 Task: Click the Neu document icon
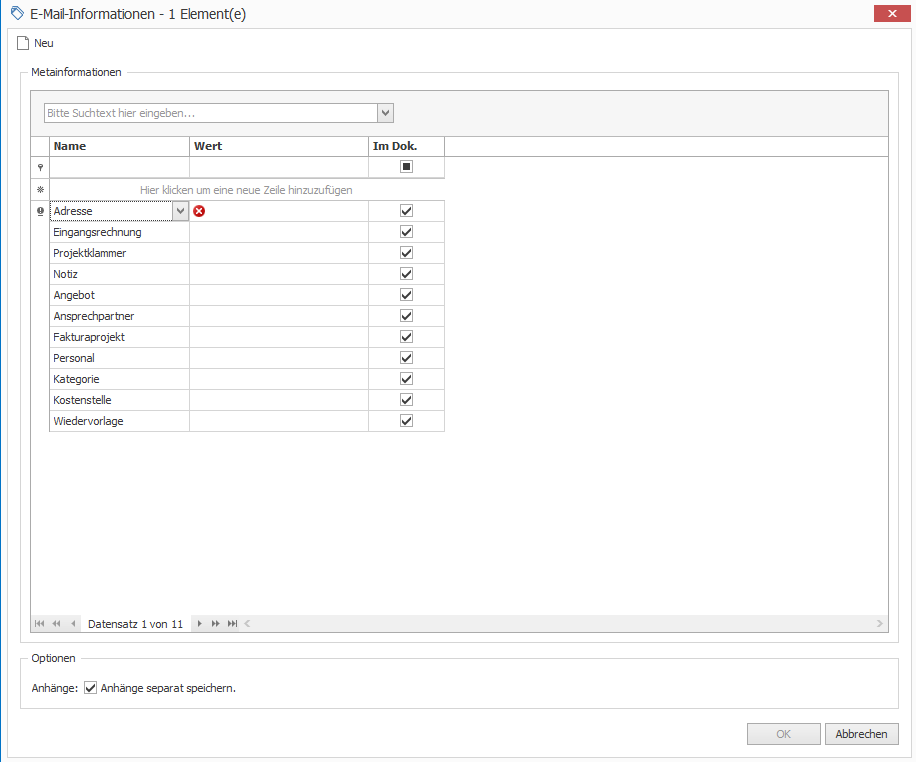pos(23,43)
